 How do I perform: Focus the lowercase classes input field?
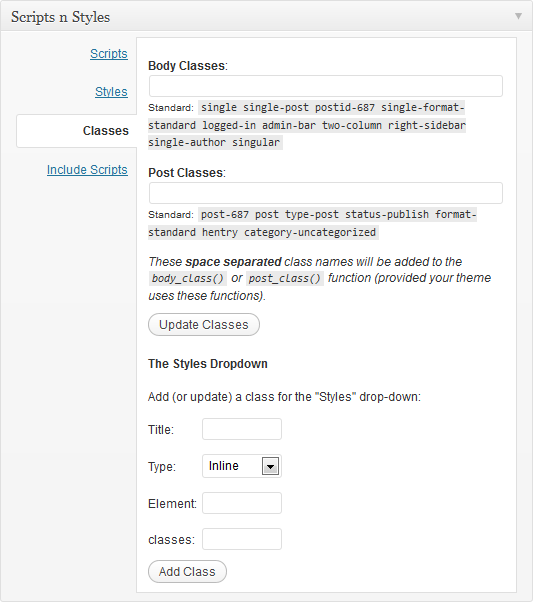pos(242,539)
